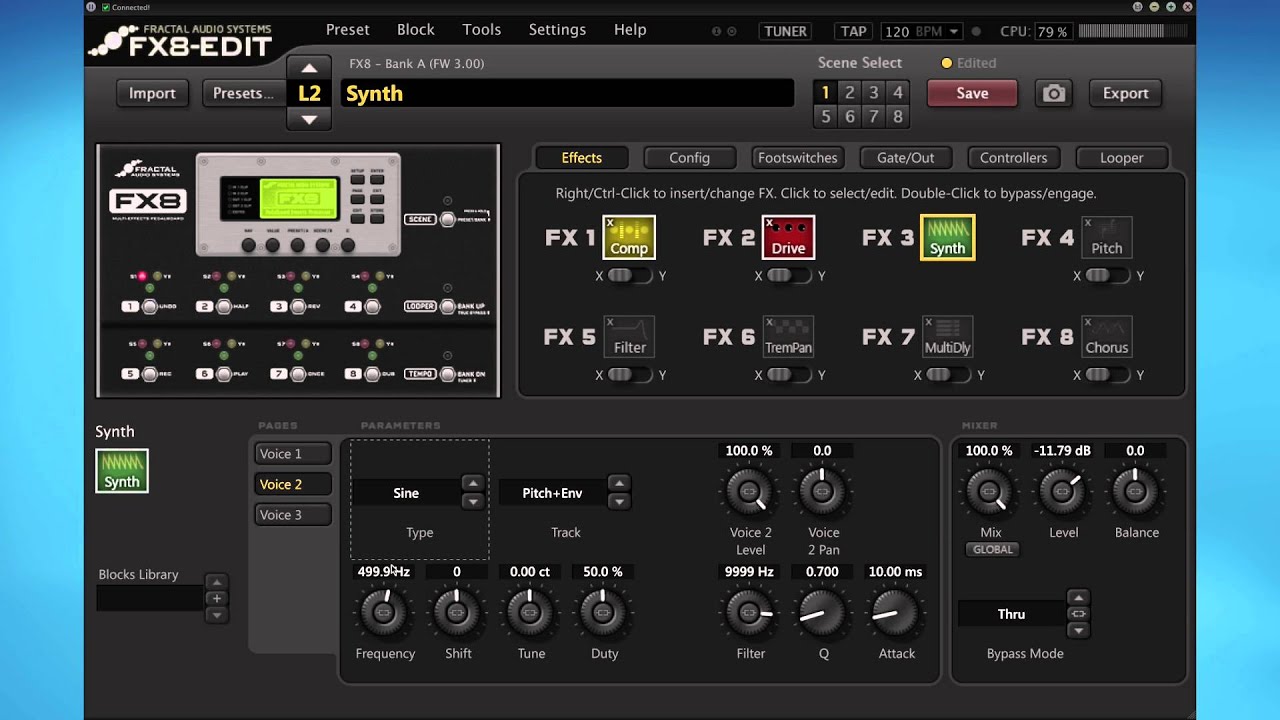Image resolution: width=1280 pixels, height=720 pixels.
Task: Click the Voice 2 Level knob
Action: tap(749, 491)
